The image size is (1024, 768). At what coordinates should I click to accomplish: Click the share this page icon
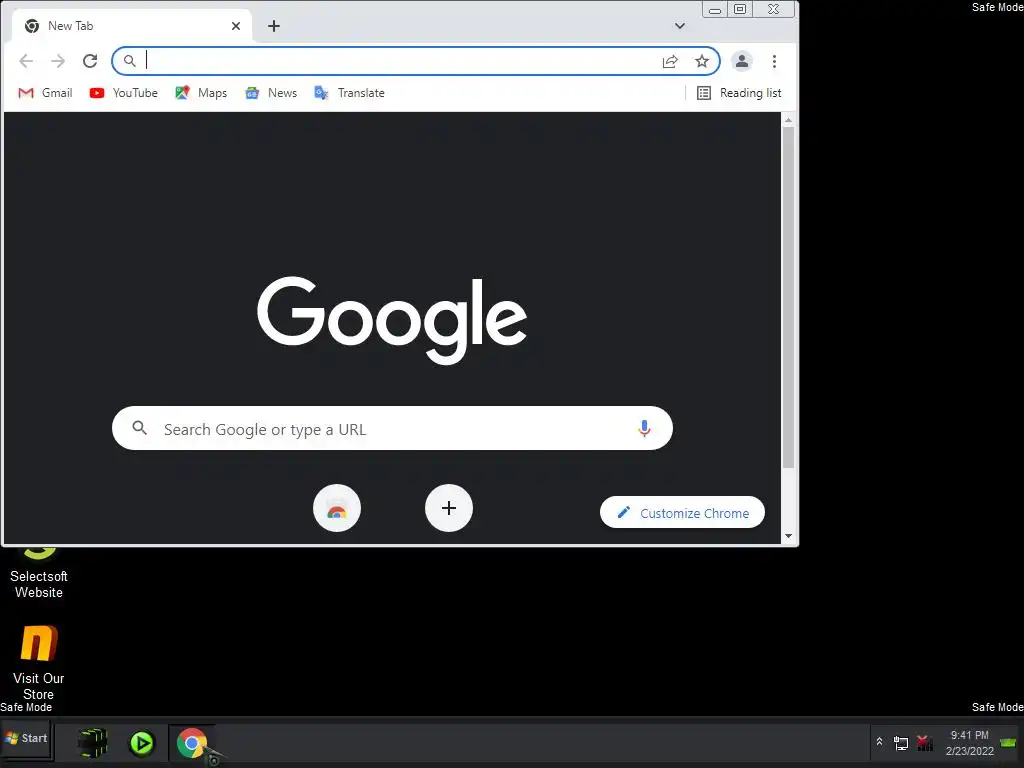[x=670, y=61]
